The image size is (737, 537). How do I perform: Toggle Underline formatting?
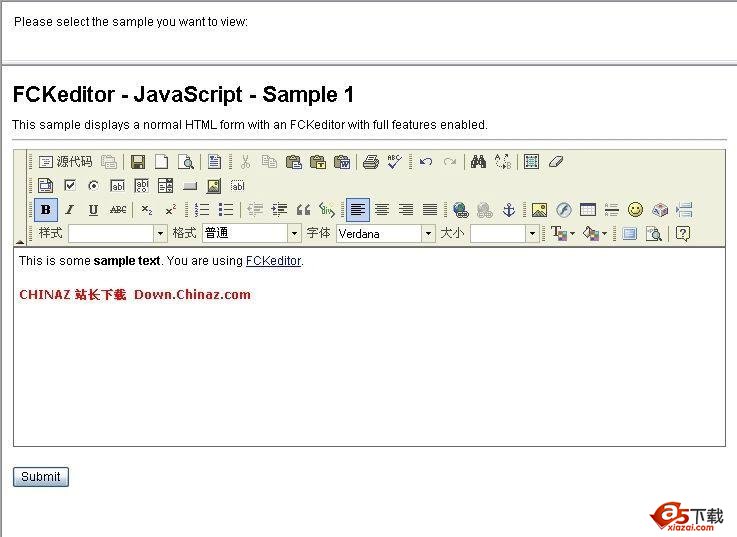click(x=94, y=210)
